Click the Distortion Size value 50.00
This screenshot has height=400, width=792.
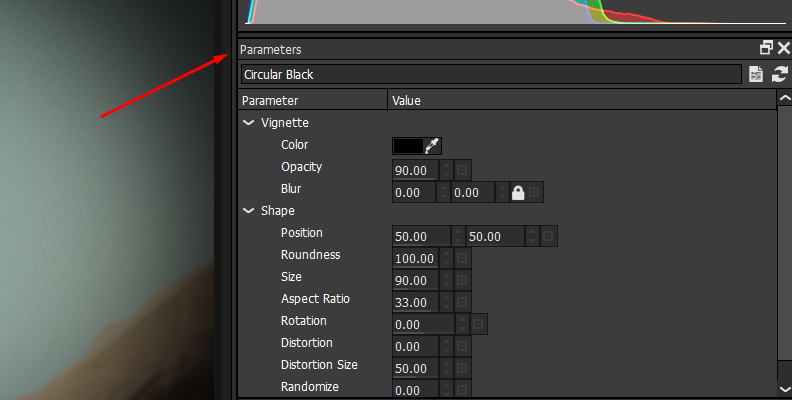click(416, 368)
